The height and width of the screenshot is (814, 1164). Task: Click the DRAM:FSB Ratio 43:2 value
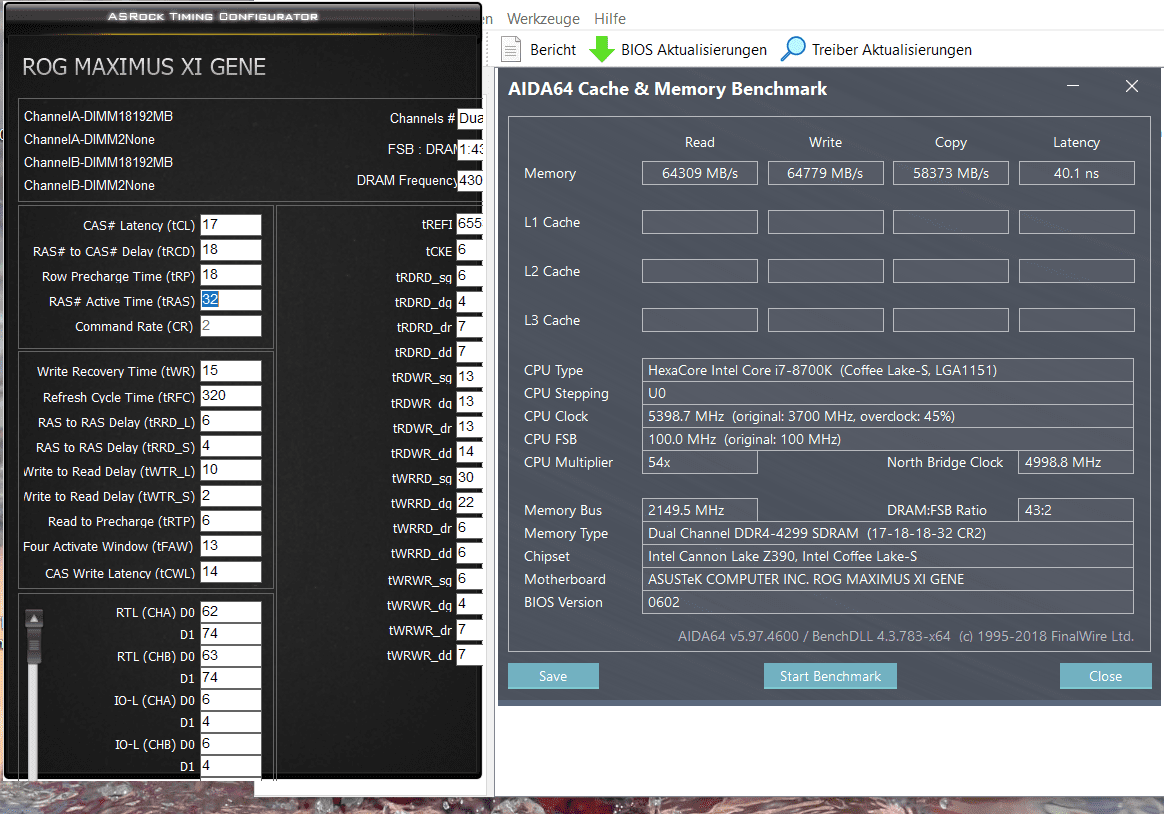(x=1076, y=510)
